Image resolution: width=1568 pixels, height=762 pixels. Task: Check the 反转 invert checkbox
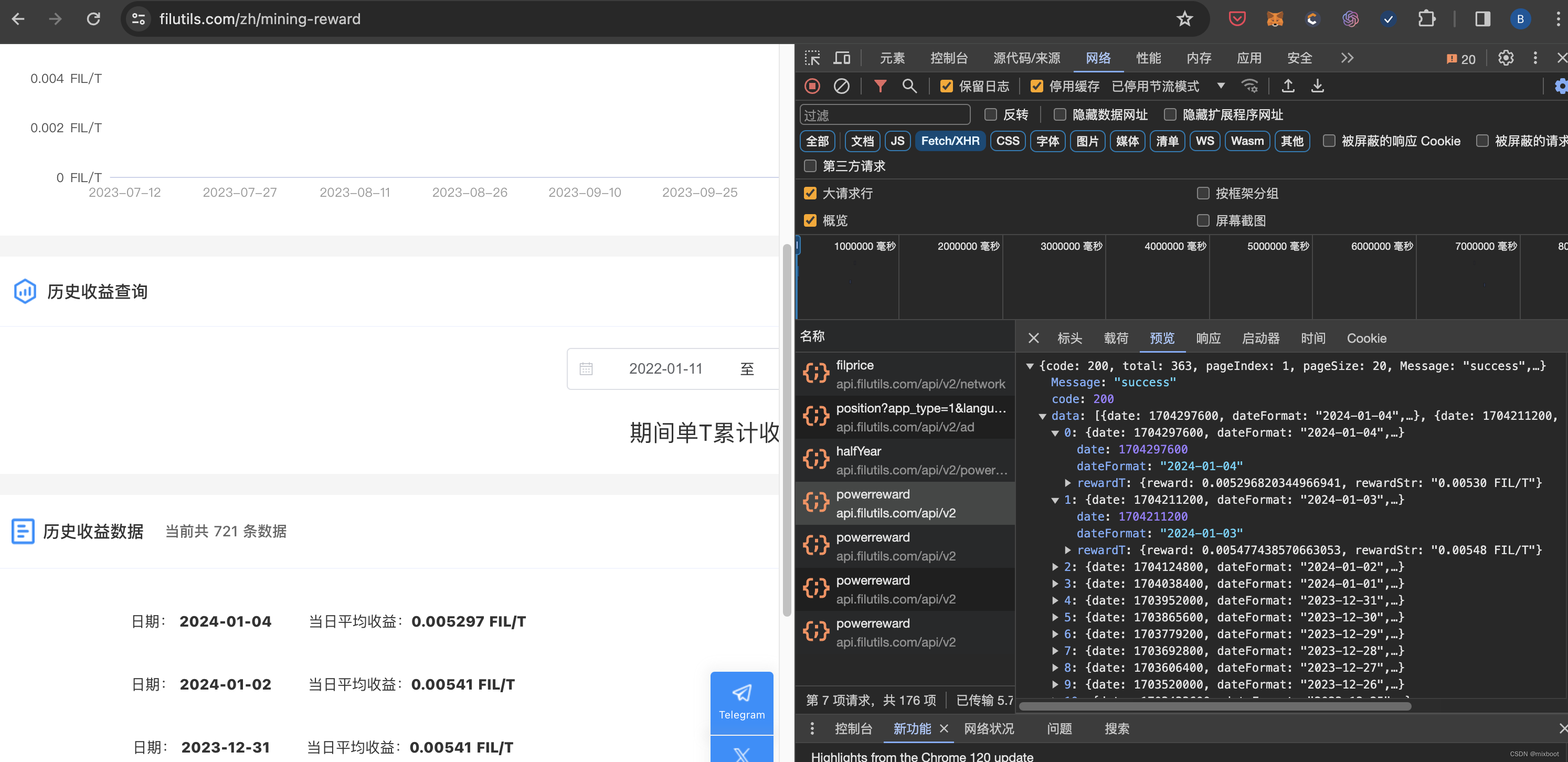(x=990, y=114)
